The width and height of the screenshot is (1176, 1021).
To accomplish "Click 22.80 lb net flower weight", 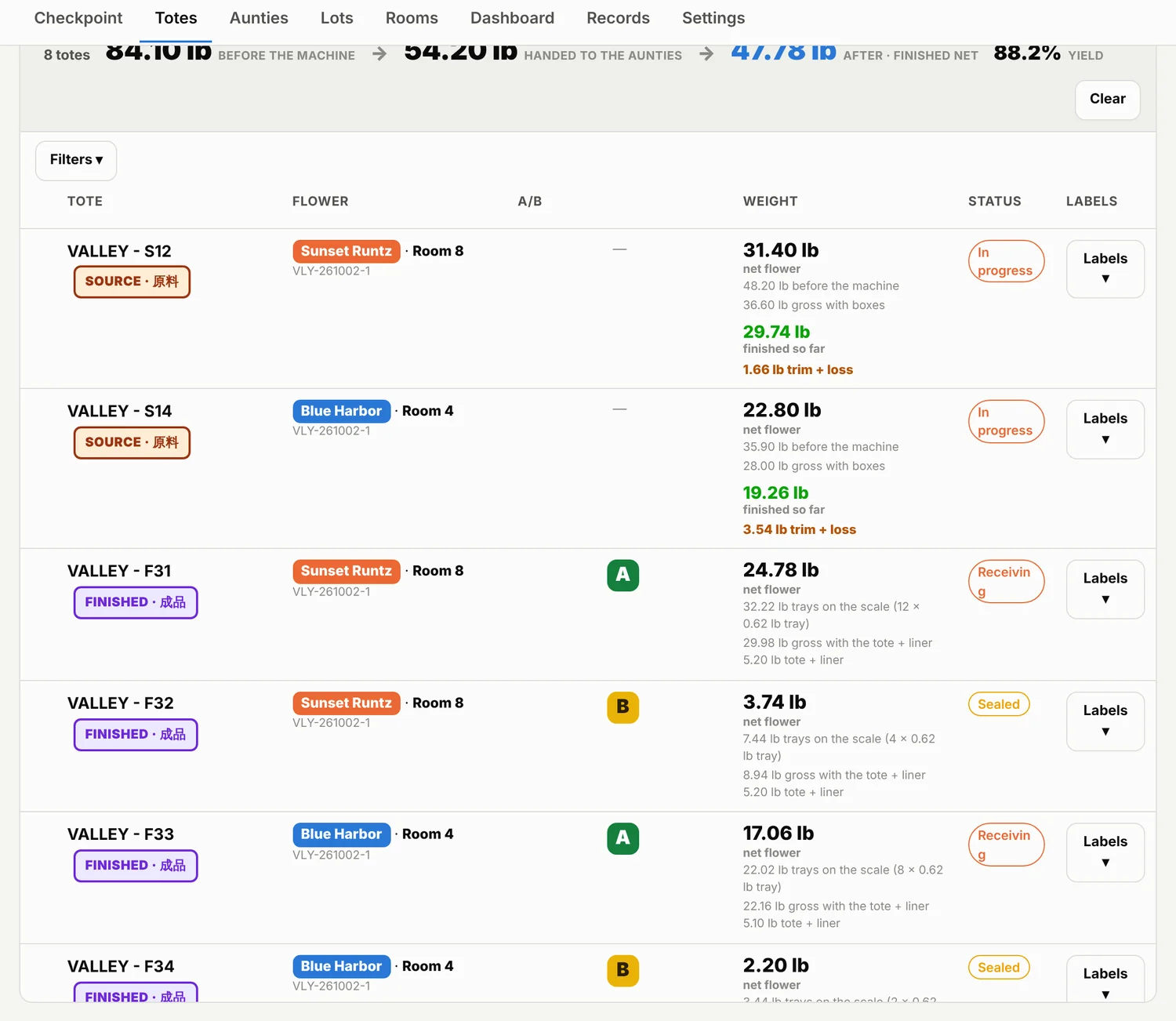I will (782, 410).
